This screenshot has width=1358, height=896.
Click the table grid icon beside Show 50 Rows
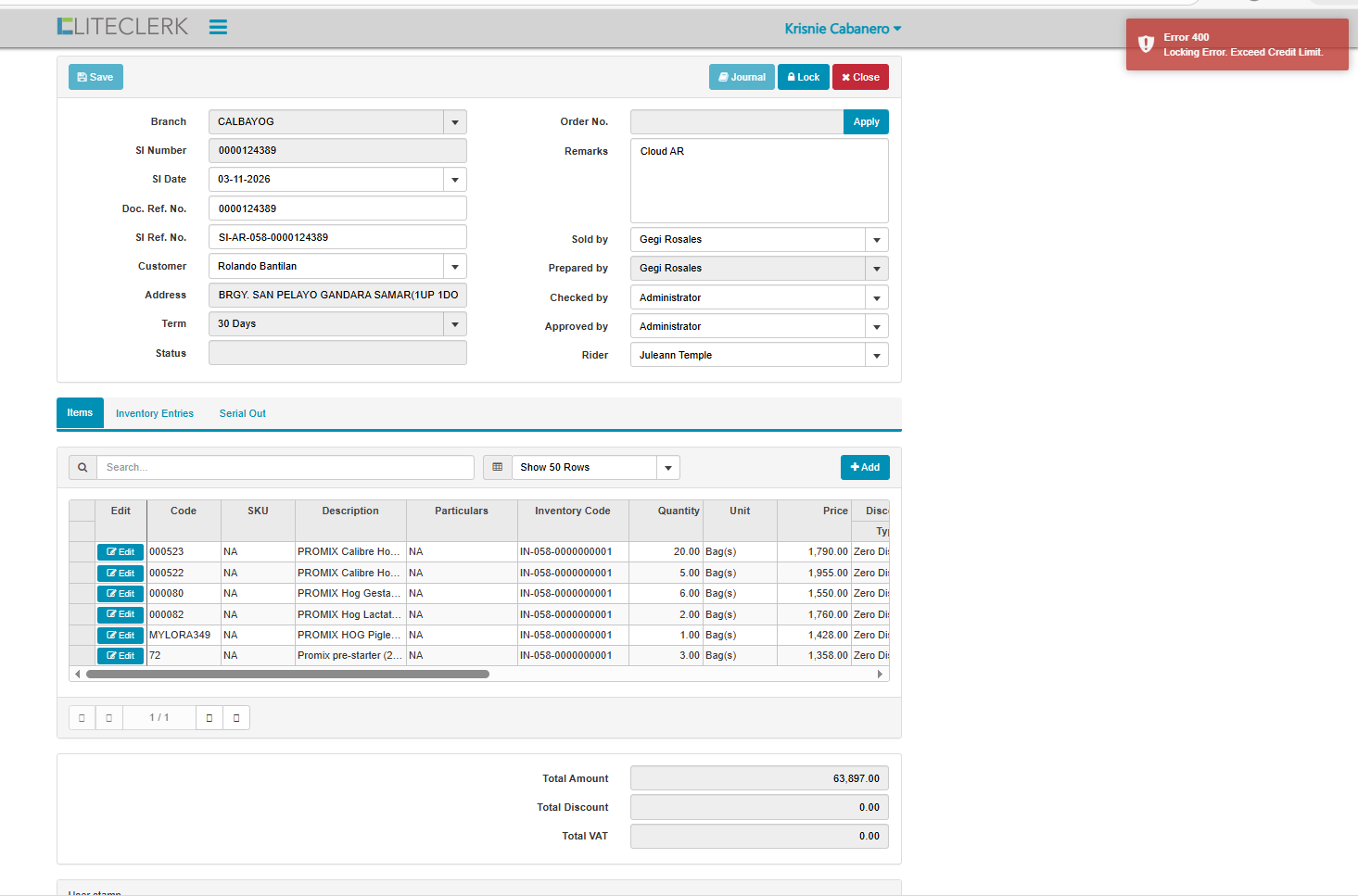point(498,468)
